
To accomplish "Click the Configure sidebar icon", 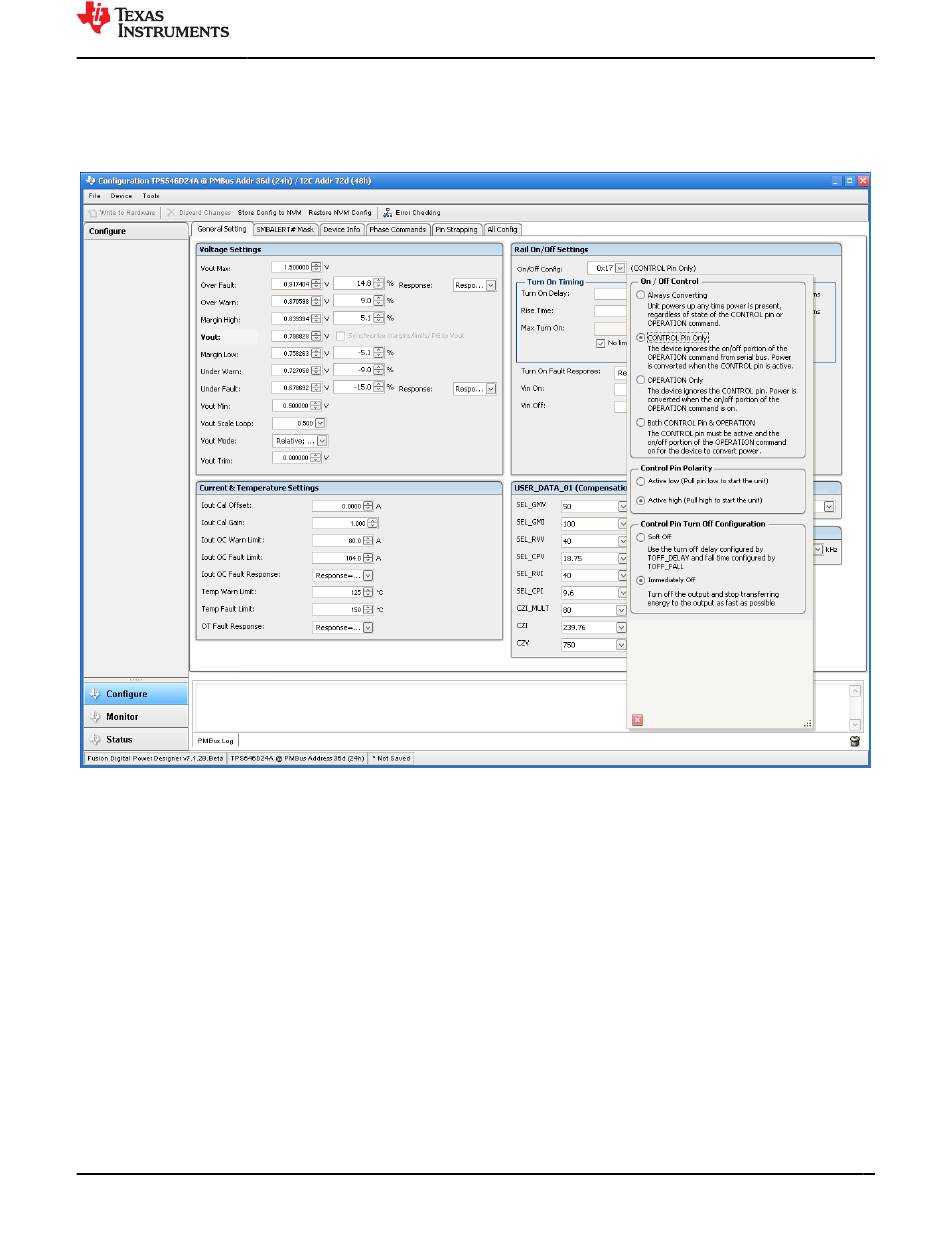I will (96, 694).
